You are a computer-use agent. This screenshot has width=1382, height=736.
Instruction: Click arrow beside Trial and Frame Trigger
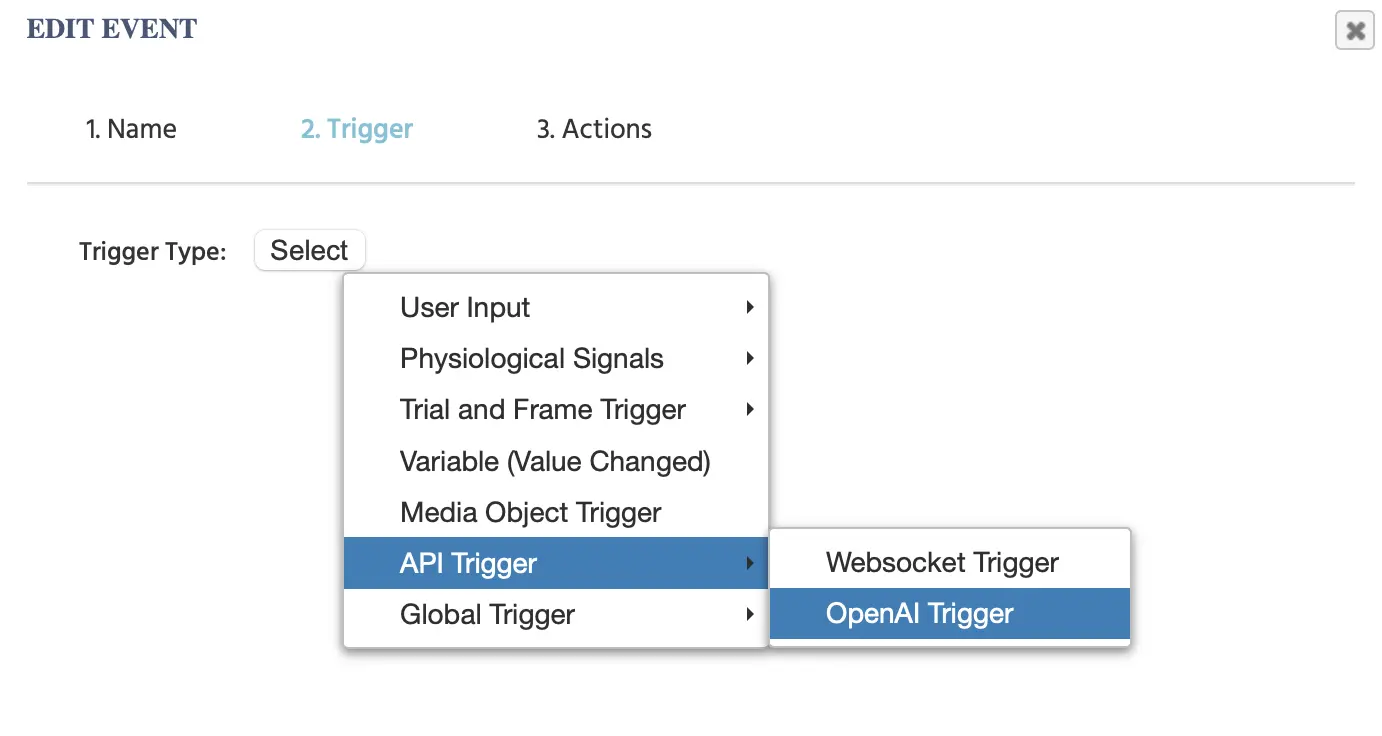(x=750, y=410)
